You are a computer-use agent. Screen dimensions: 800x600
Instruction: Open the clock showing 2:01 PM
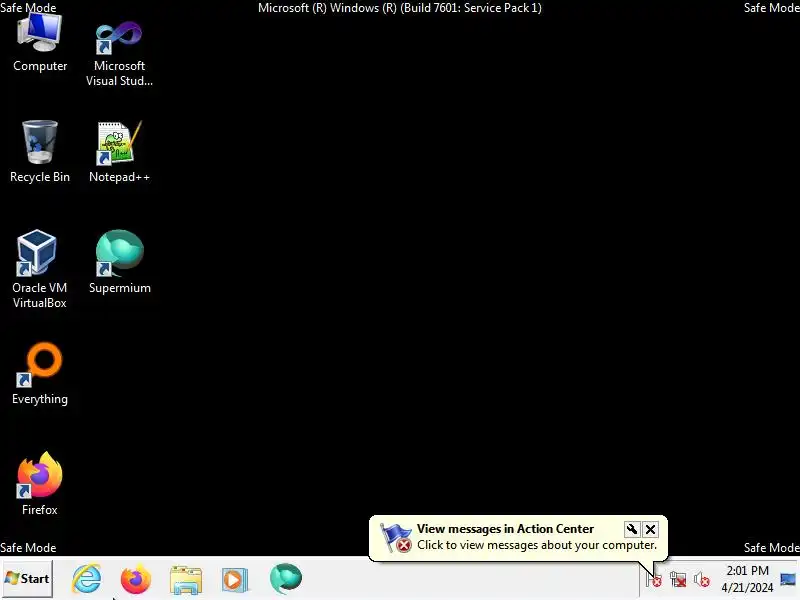(x=747, y=579)
